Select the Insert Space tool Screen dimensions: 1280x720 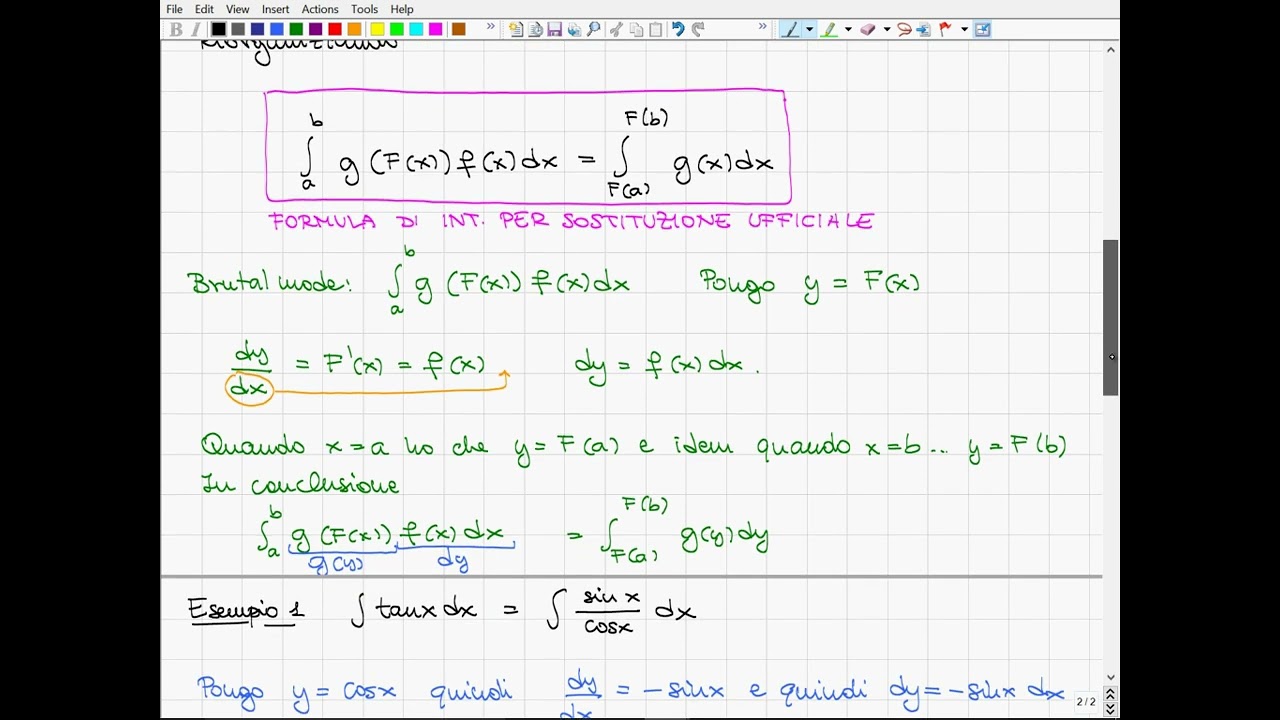pos(923,29)
